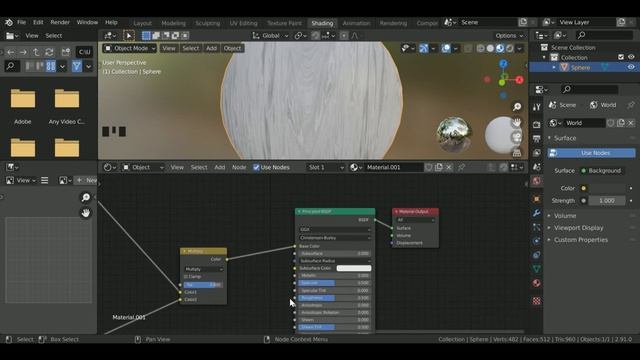The width and height of the screenshot is (640, 360).
Task: Toggle Clamp checkbox on Multiply node
Action: [186, 277]
